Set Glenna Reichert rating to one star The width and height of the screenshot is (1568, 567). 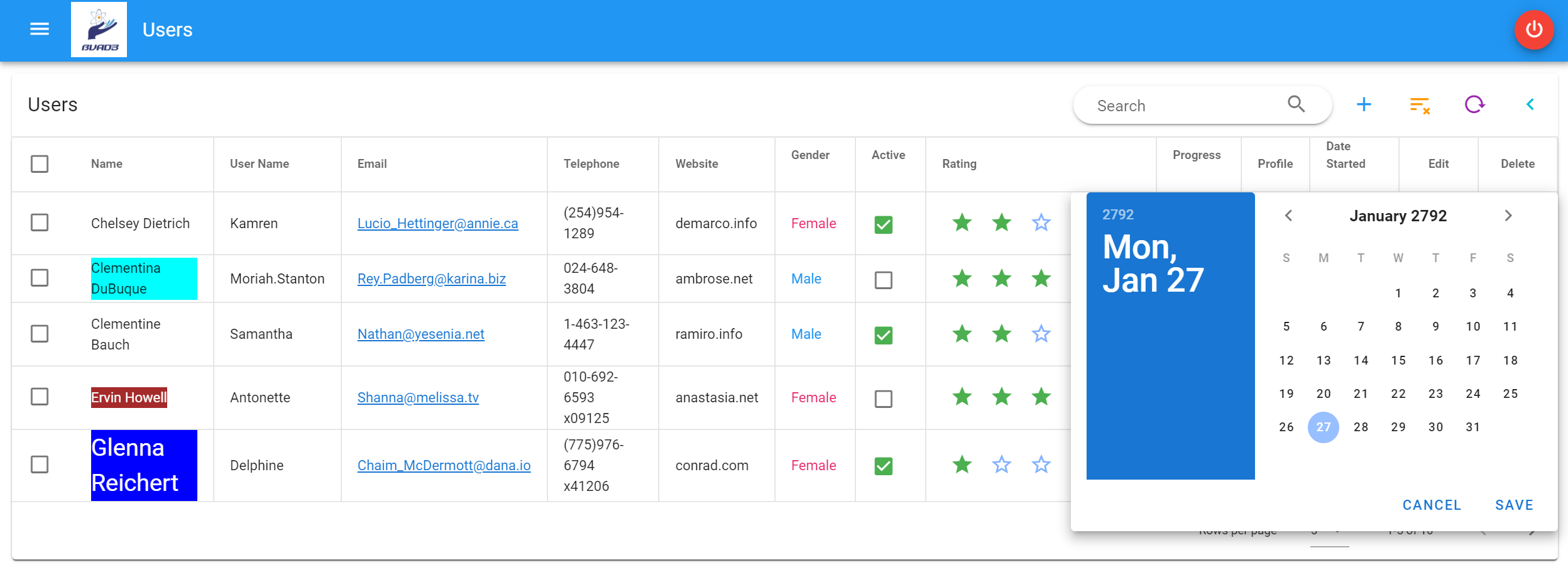(962, 465)
